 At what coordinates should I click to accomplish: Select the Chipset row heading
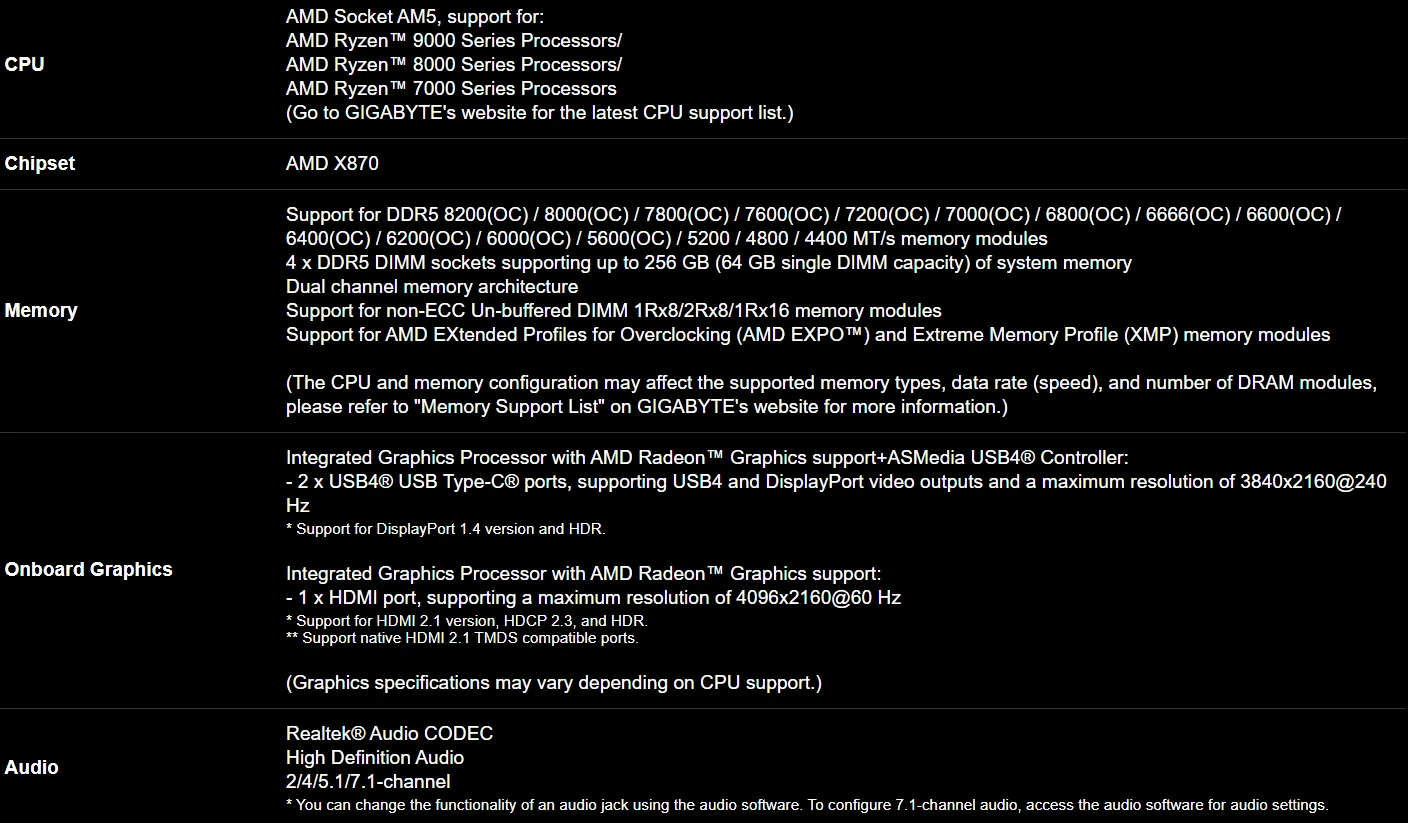click(x=39, y=163)
